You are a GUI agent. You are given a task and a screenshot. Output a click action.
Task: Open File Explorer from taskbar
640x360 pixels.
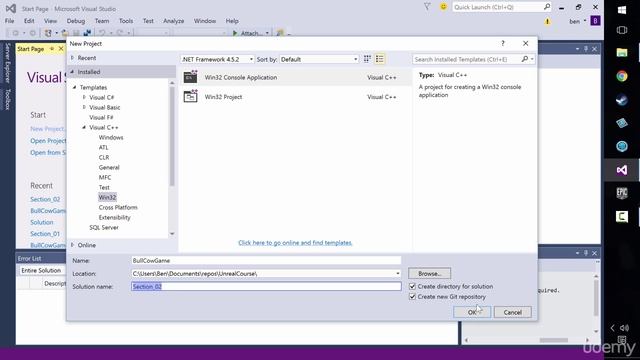tap(622, 52)
